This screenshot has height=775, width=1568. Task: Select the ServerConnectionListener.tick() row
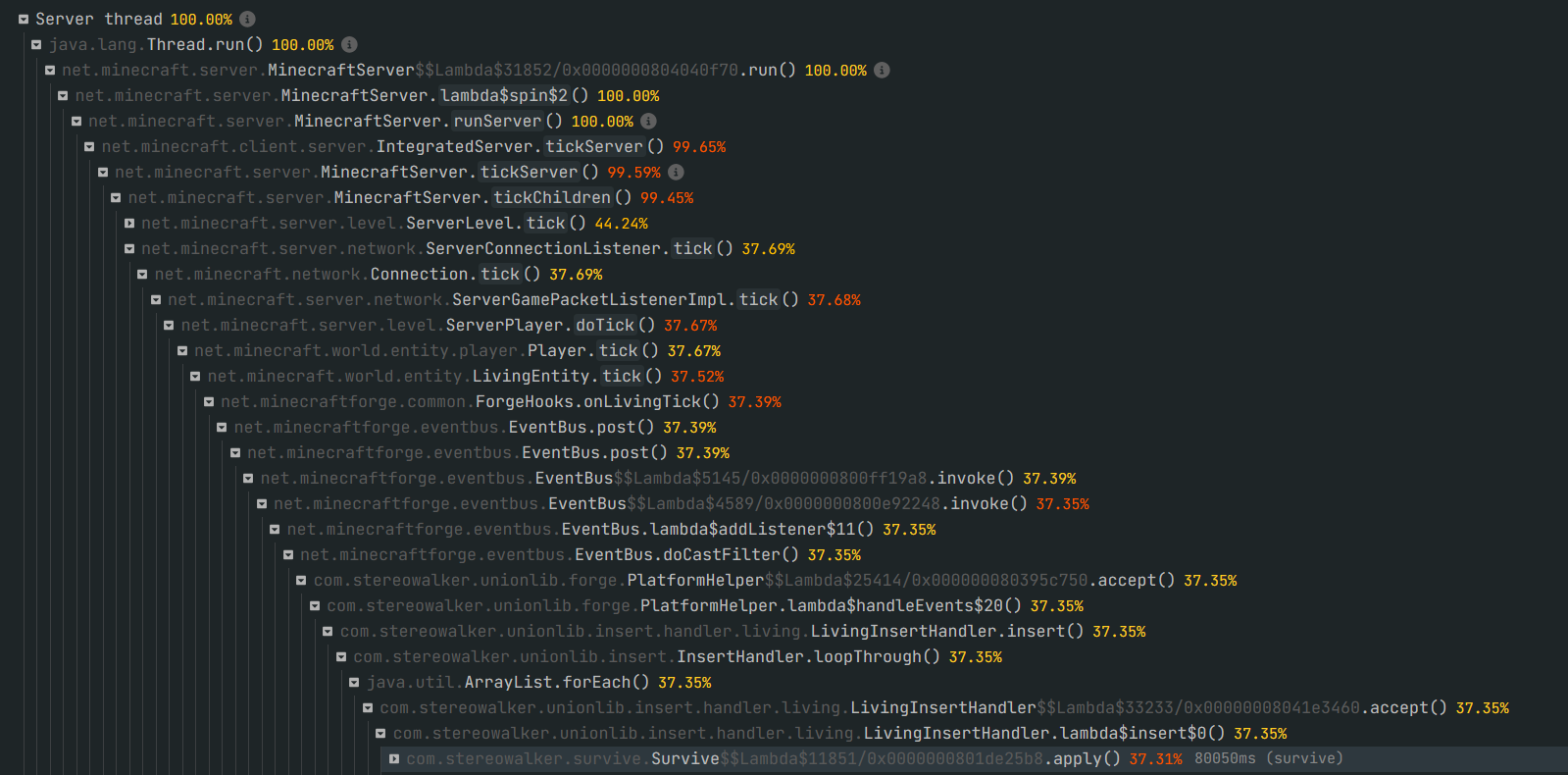point(468,249)
